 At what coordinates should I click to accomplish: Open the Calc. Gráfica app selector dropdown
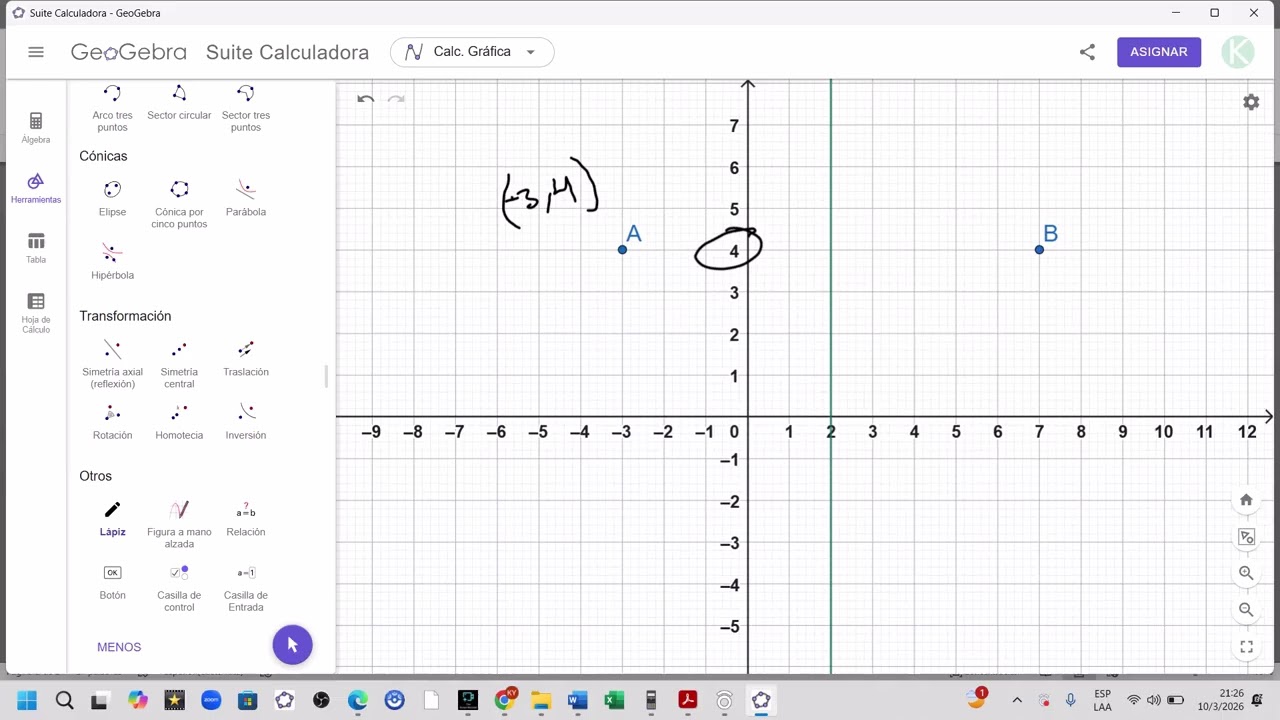coord(472,52)
